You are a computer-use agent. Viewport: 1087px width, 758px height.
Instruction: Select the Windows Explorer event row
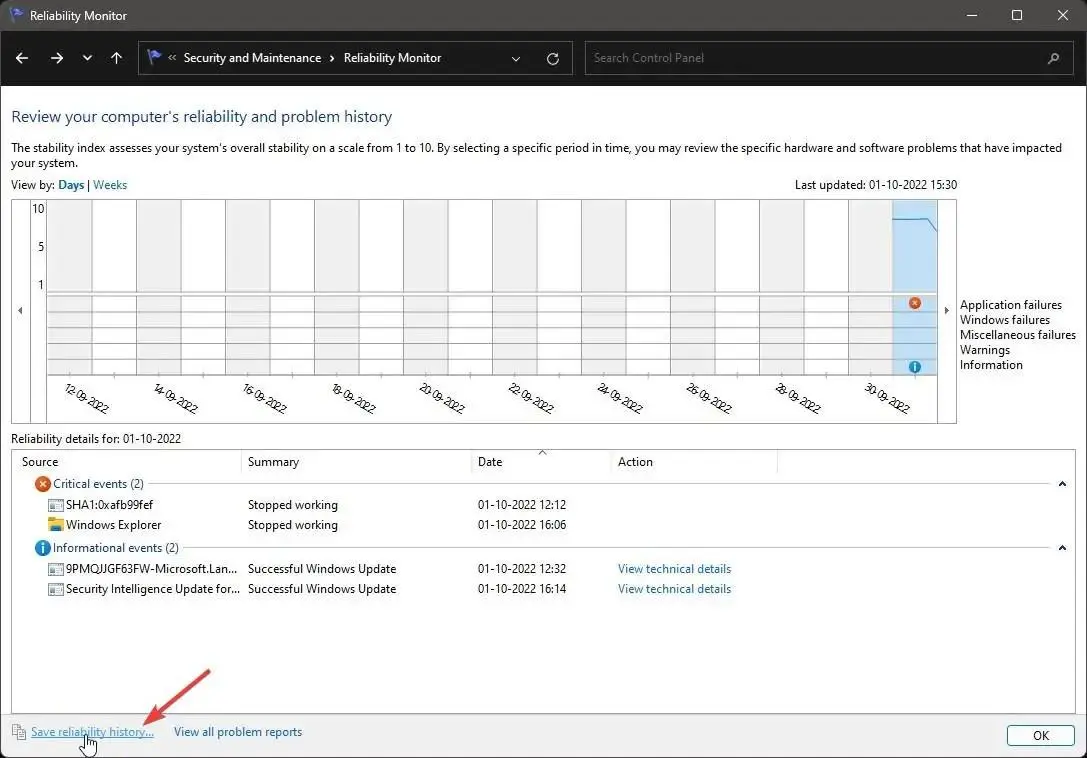pyautogui.click(x=543, y=525)
